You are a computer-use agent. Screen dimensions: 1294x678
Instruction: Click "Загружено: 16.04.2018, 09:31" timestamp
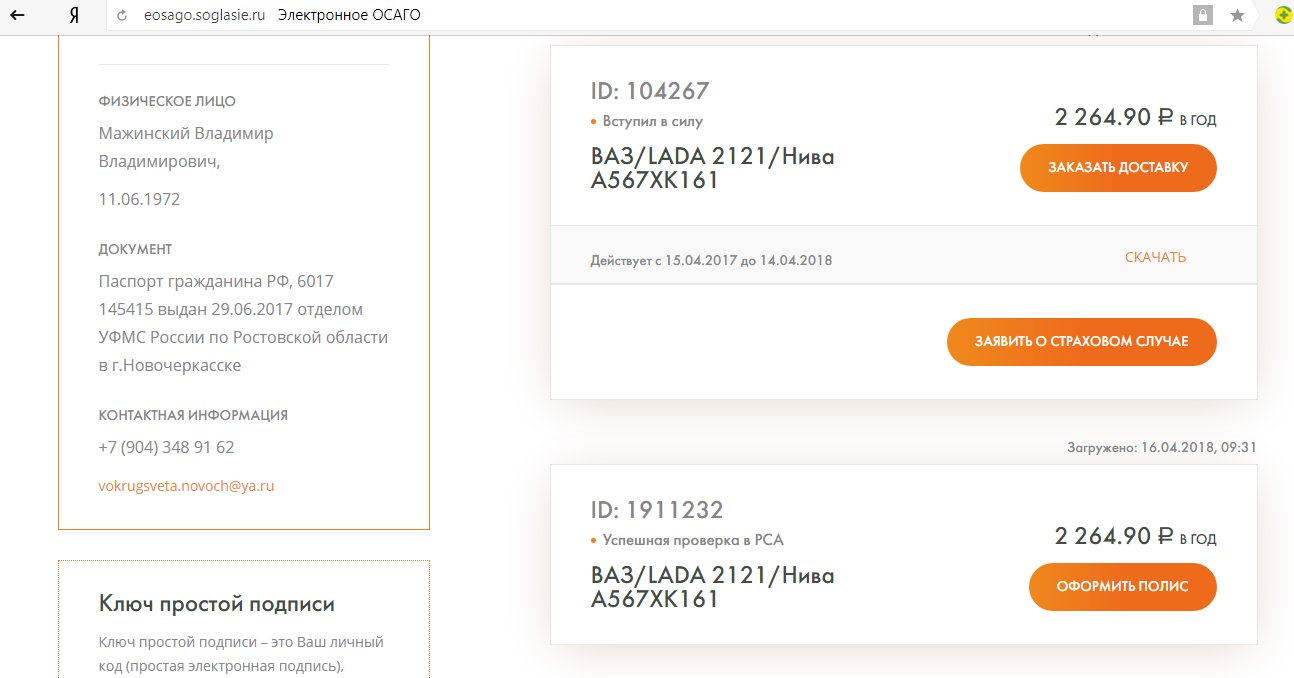click(x=1162, y=448)
